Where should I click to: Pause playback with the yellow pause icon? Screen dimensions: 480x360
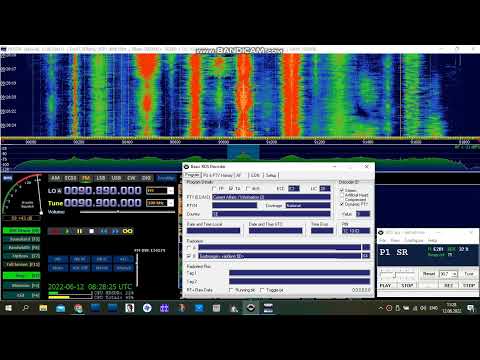pos(79,231)
